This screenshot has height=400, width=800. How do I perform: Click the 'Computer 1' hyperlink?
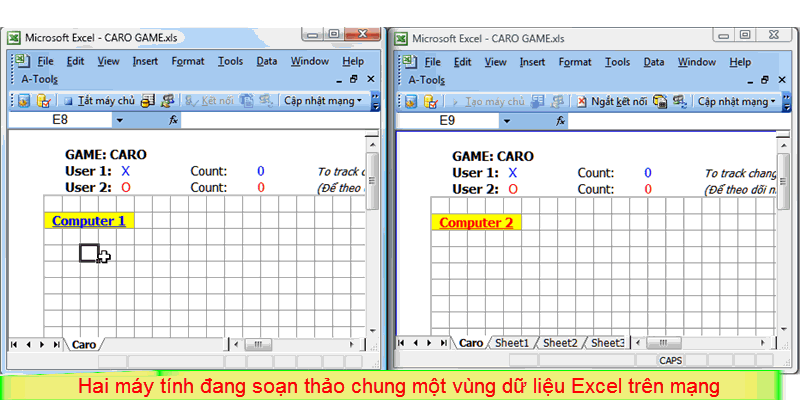point(89,221)
